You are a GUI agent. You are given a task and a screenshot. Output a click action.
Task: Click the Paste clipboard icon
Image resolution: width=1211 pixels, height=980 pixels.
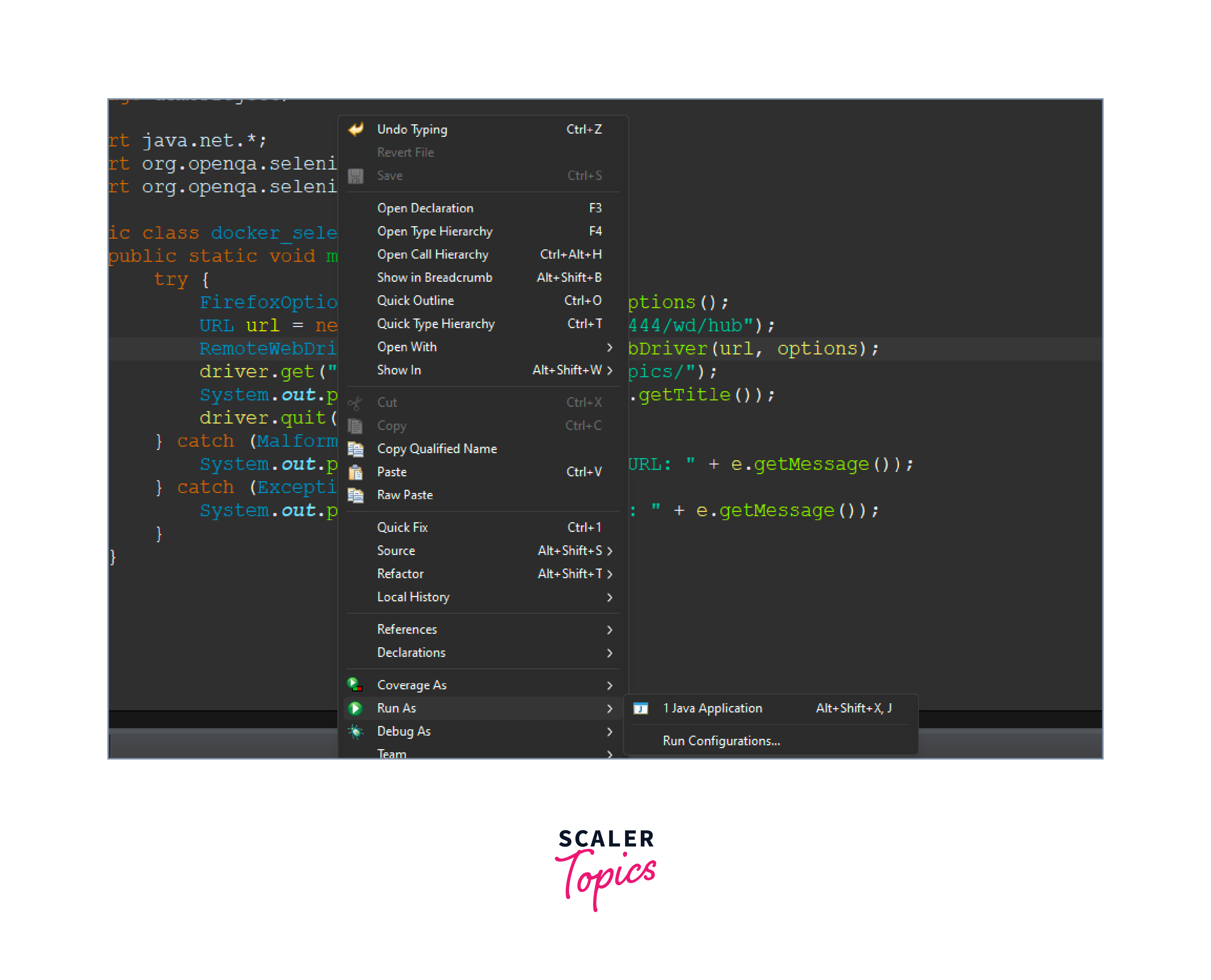(355, 472)
